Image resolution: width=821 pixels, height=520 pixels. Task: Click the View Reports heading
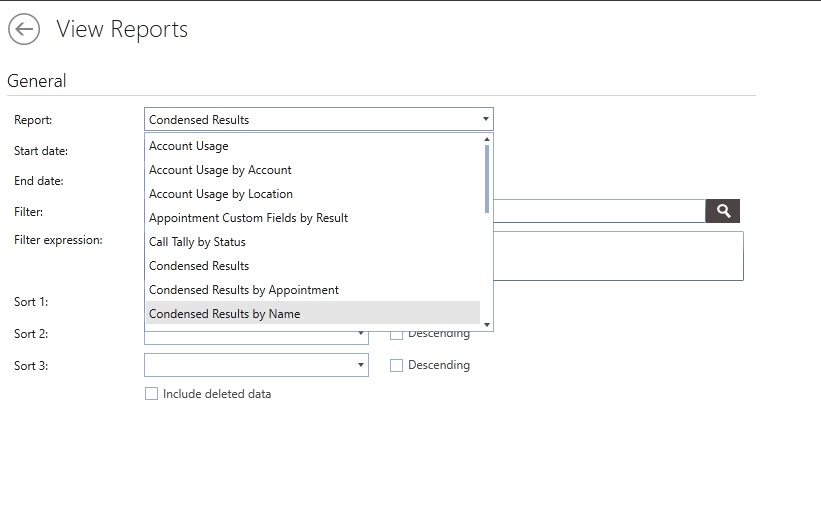[x=122, y=29]
